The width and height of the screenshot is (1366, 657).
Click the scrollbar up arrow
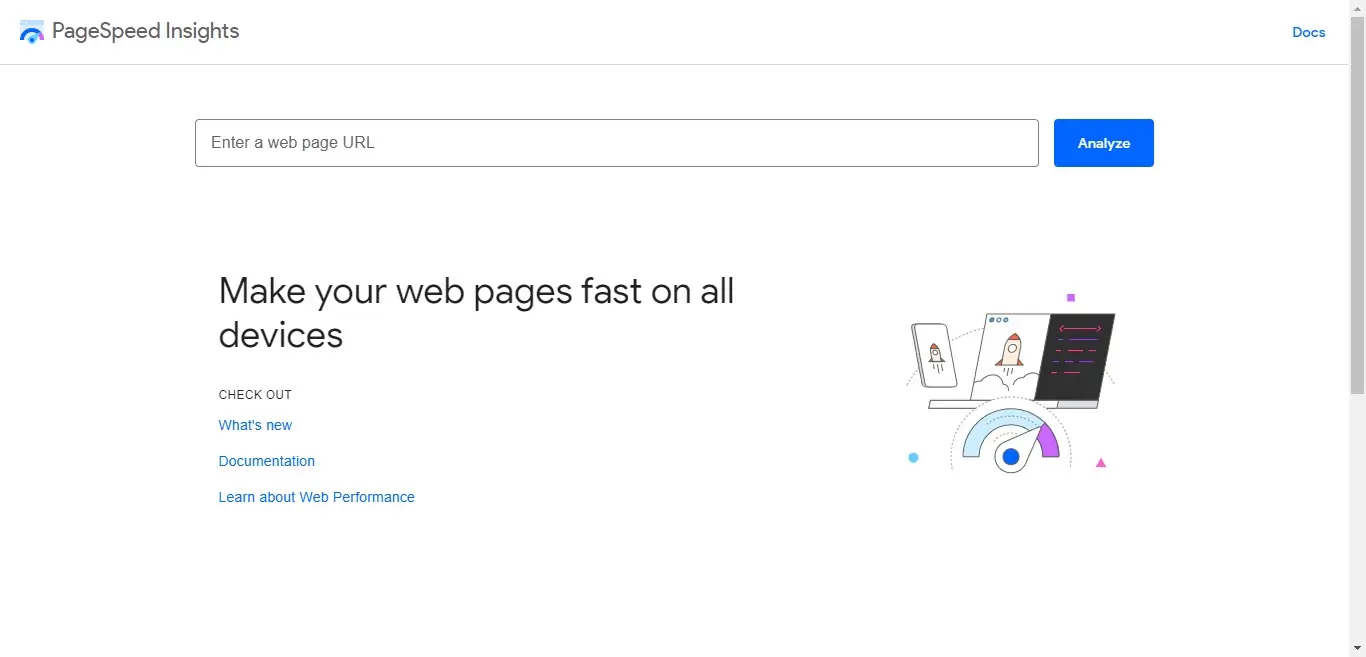click(1357, 7)
